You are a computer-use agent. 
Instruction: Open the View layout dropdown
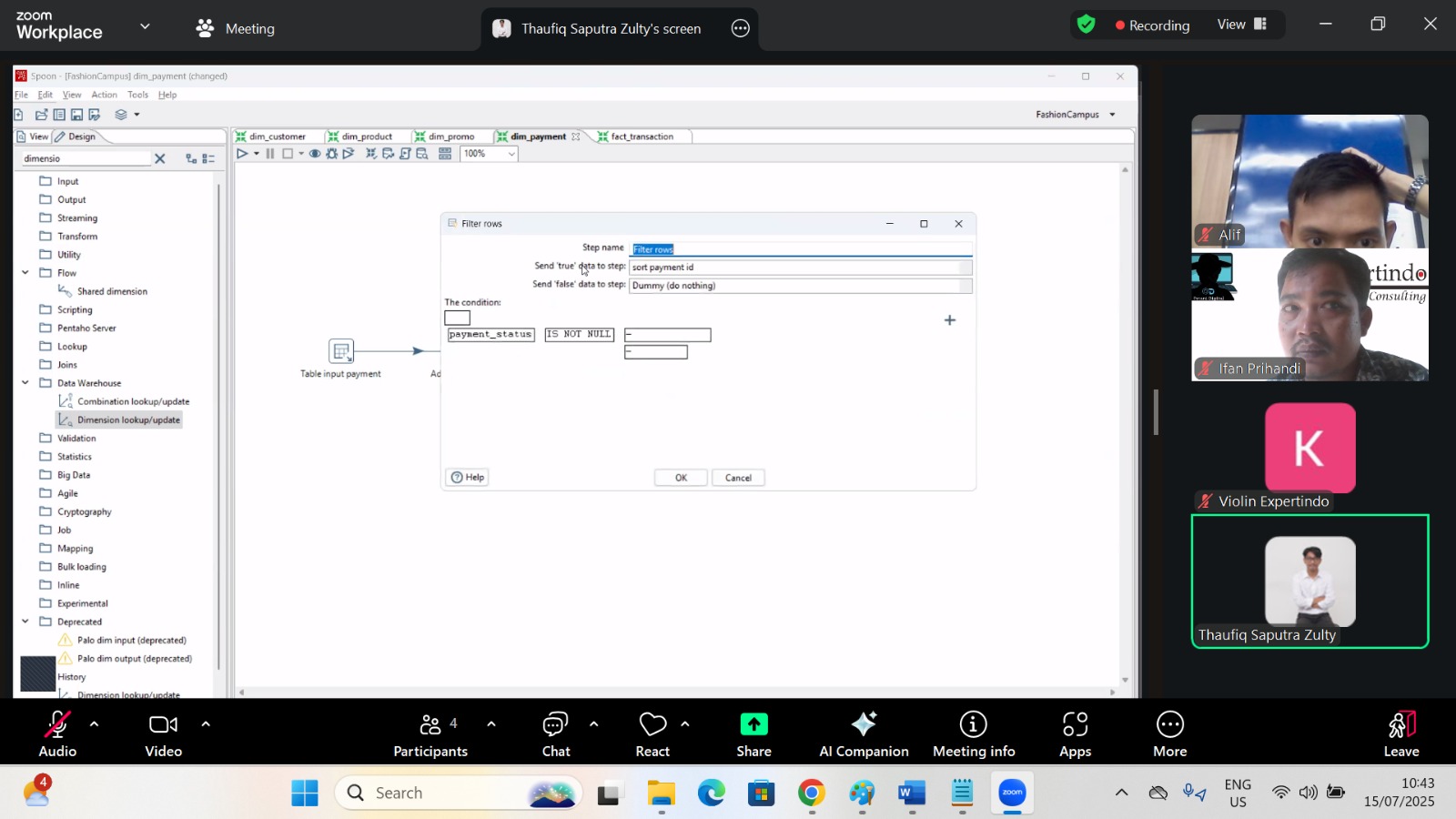click(x=1241, y=25)
